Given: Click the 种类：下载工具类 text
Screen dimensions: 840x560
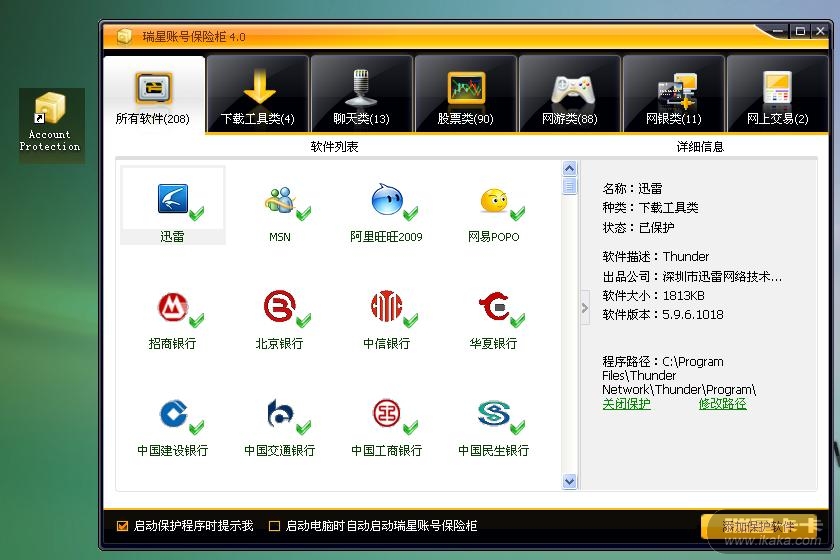Looking at the screenshot, I should pyautogui.click(x=650, y=208).
